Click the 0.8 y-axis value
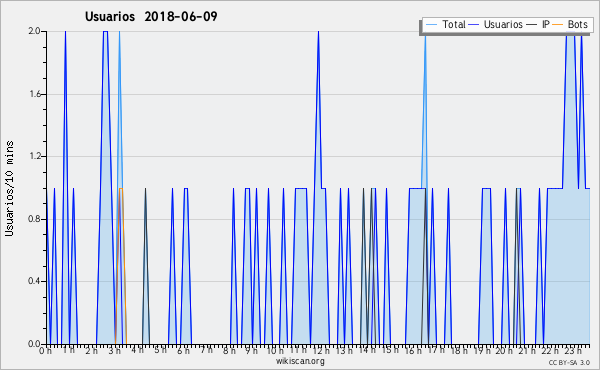 pyautogui.click(x=35, y=219)
